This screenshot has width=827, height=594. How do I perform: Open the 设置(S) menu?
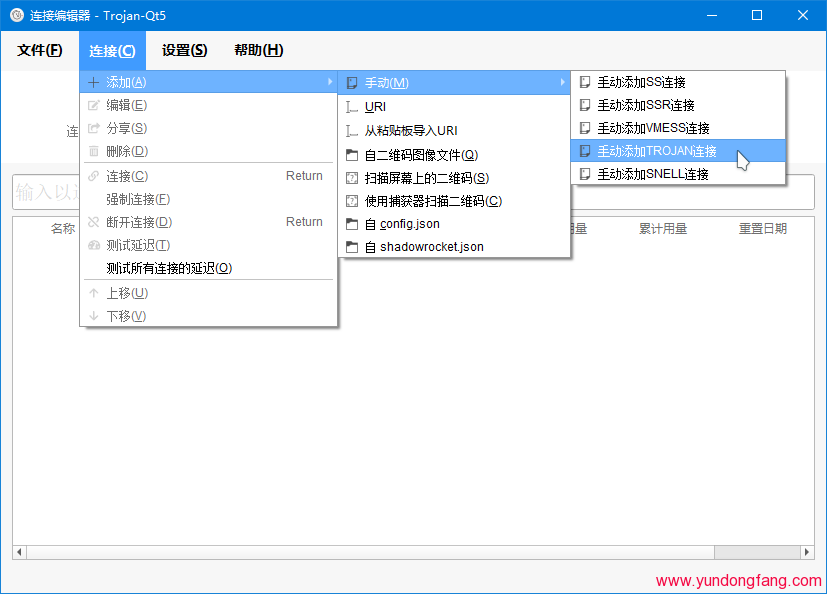tap(184, 50)
